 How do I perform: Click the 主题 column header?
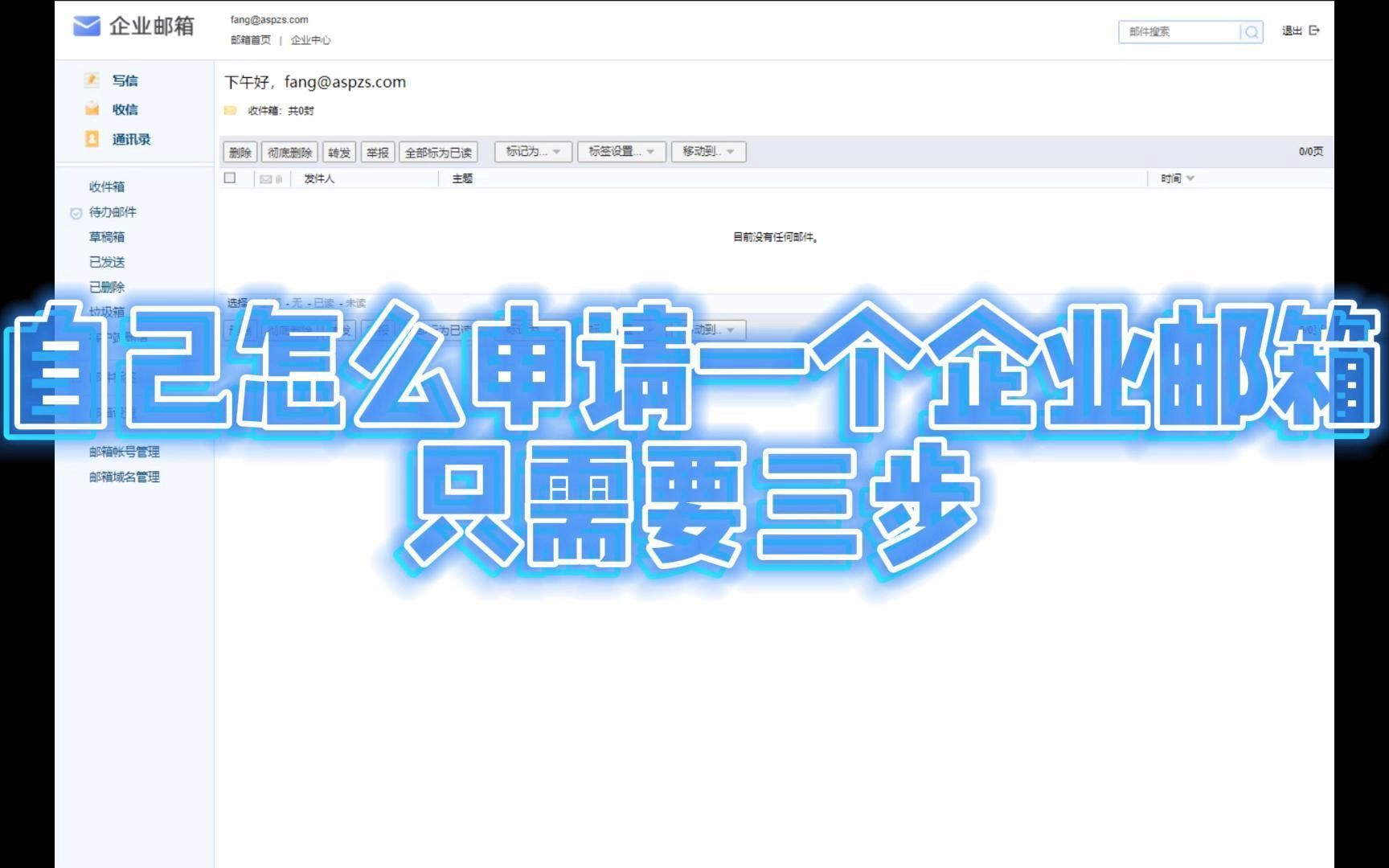pos(462,178)
